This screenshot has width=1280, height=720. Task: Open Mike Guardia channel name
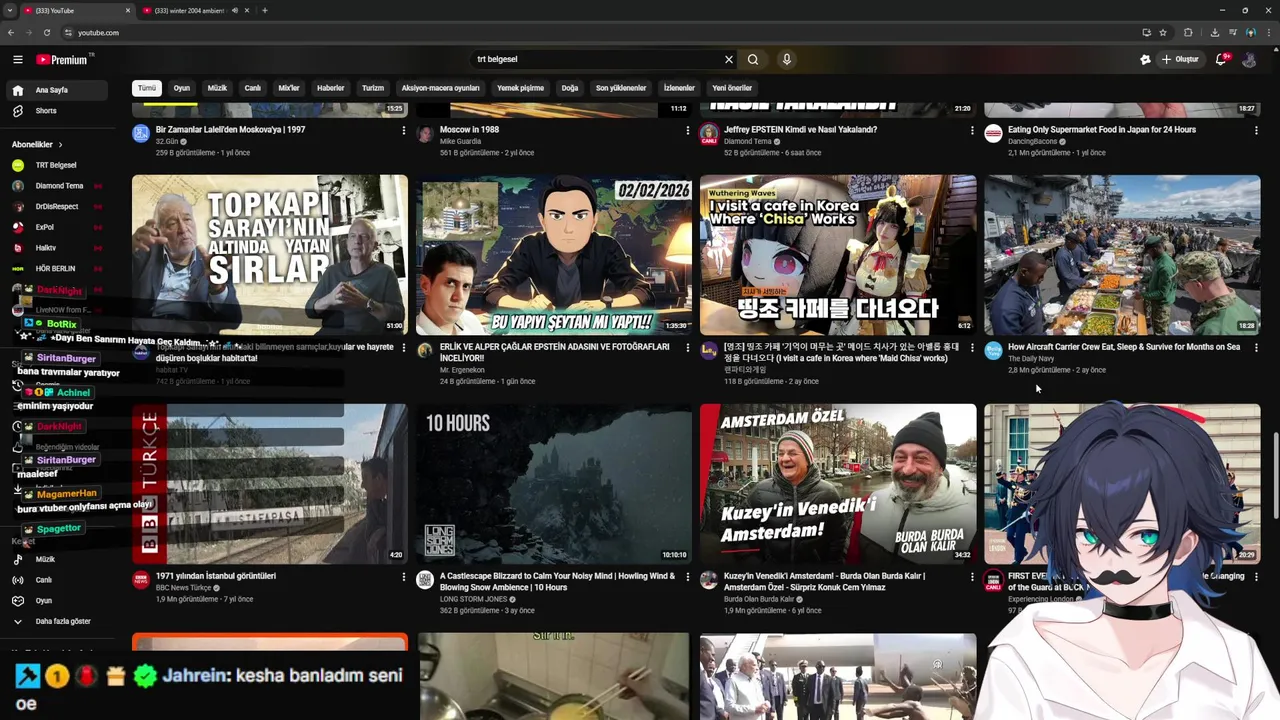click(460, 141)
